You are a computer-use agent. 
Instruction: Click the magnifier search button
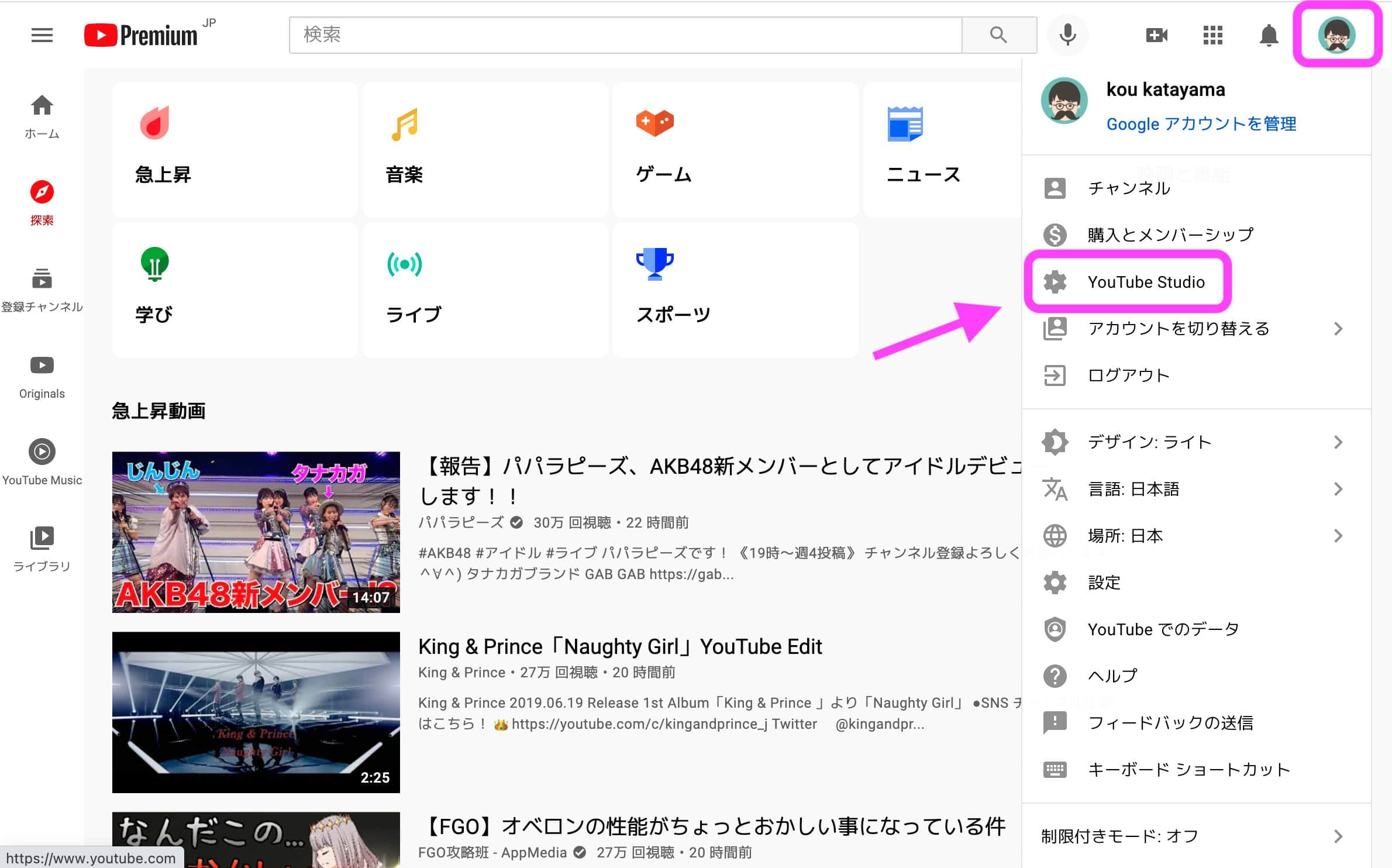pyautogui.click(x=999, y=35)
